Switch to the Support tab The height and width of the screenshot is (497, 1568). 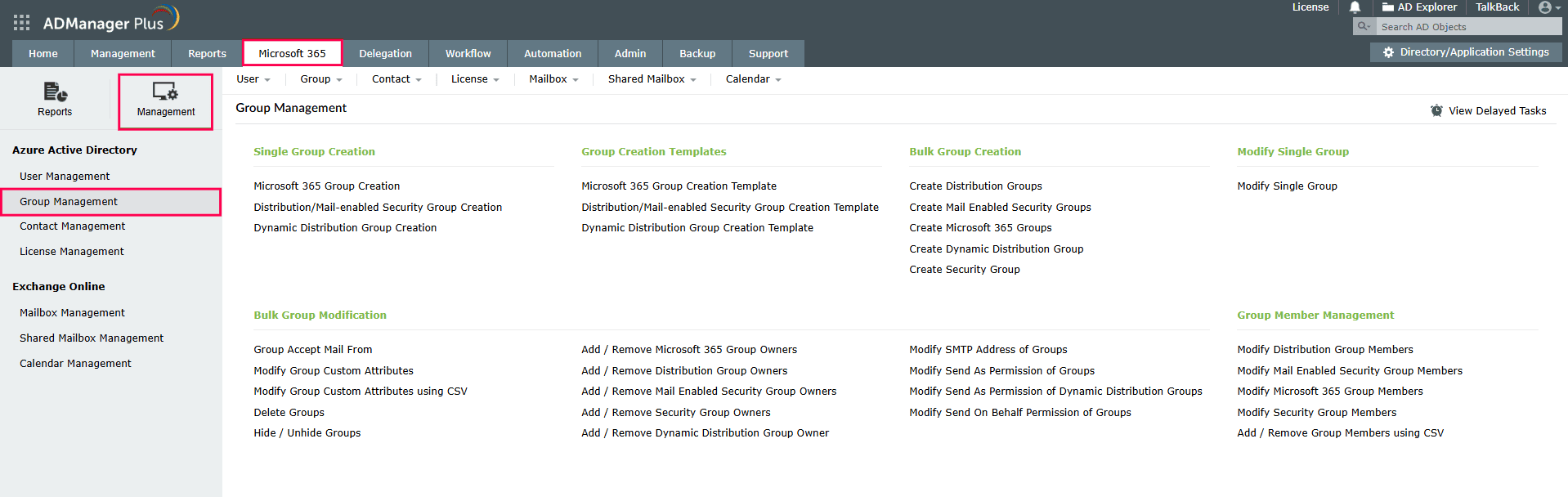tap(768, 54)
